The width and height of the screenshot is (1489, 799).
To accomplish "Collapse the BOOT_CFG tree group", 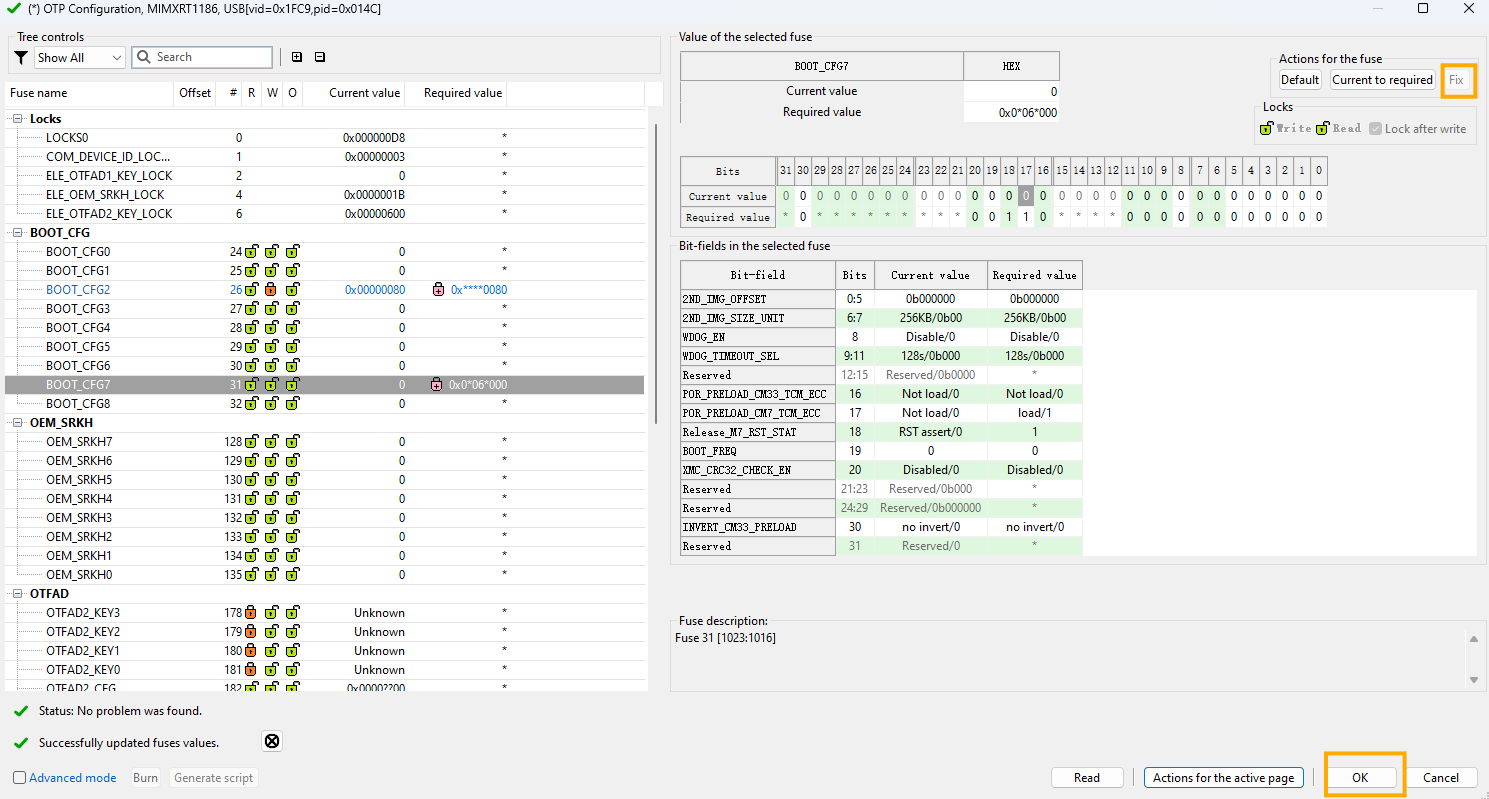I will [17, 233].
